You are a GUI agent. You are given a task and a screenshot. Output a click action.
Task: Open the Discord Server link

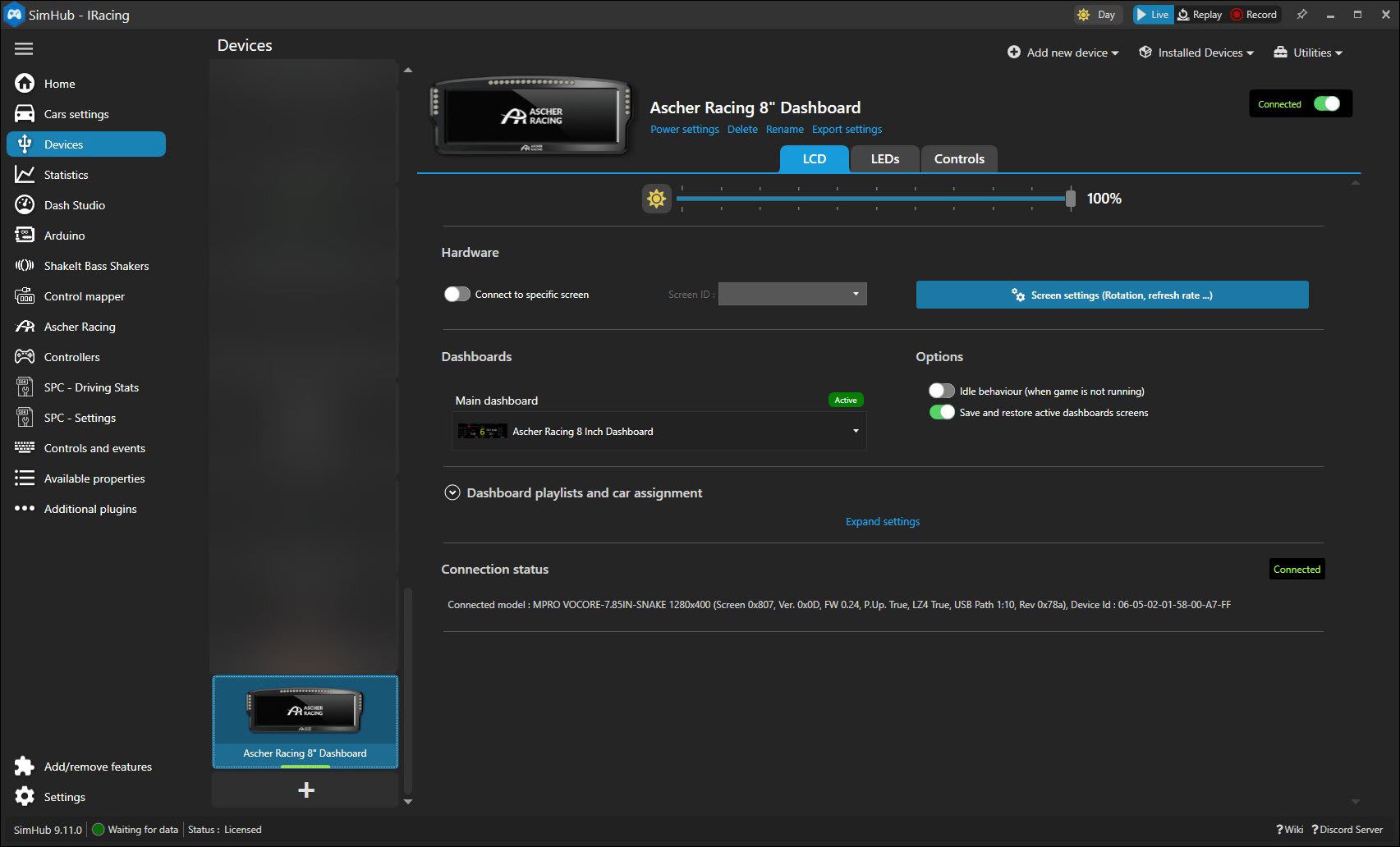(1347, 830)
